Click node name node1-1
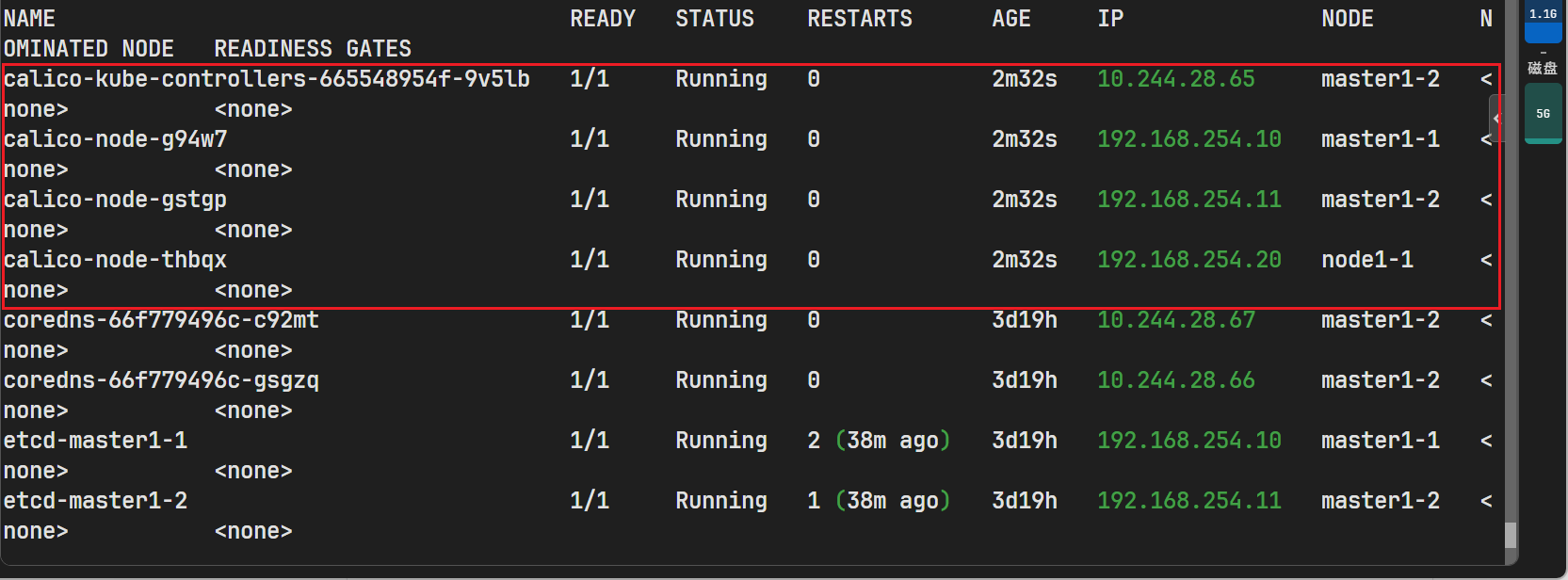Screen dimensions: 1568x580 click(x=1366, y=260)
